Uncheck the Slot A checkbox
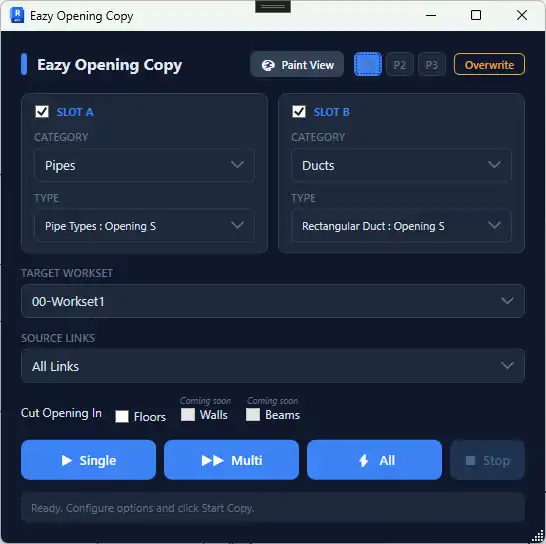The height and width of the screenshot is (544, 546). pyautogui.click(x=42, y=112)
